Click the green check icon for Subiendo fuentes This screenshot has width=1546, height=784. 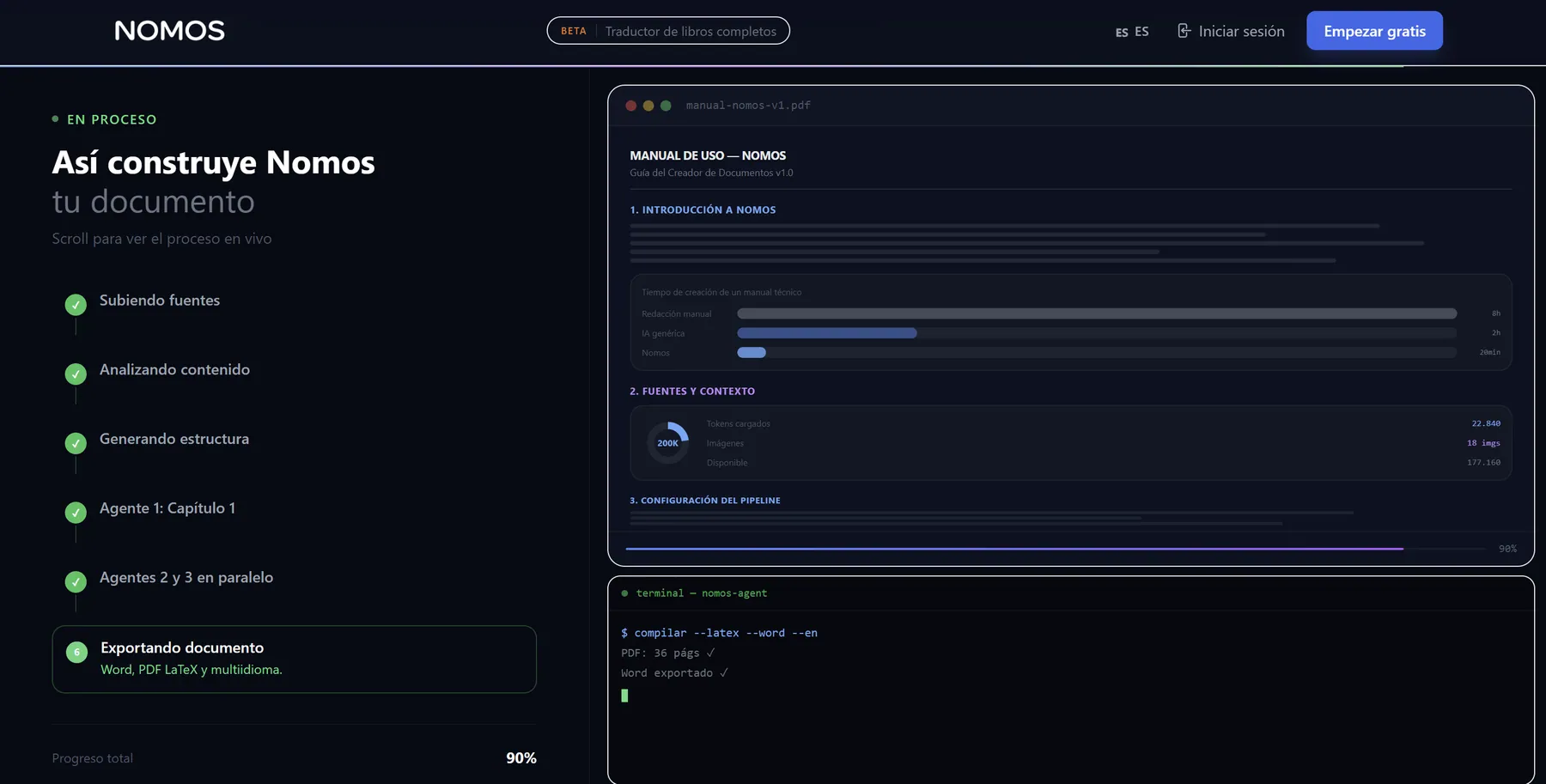coord(76,304)
